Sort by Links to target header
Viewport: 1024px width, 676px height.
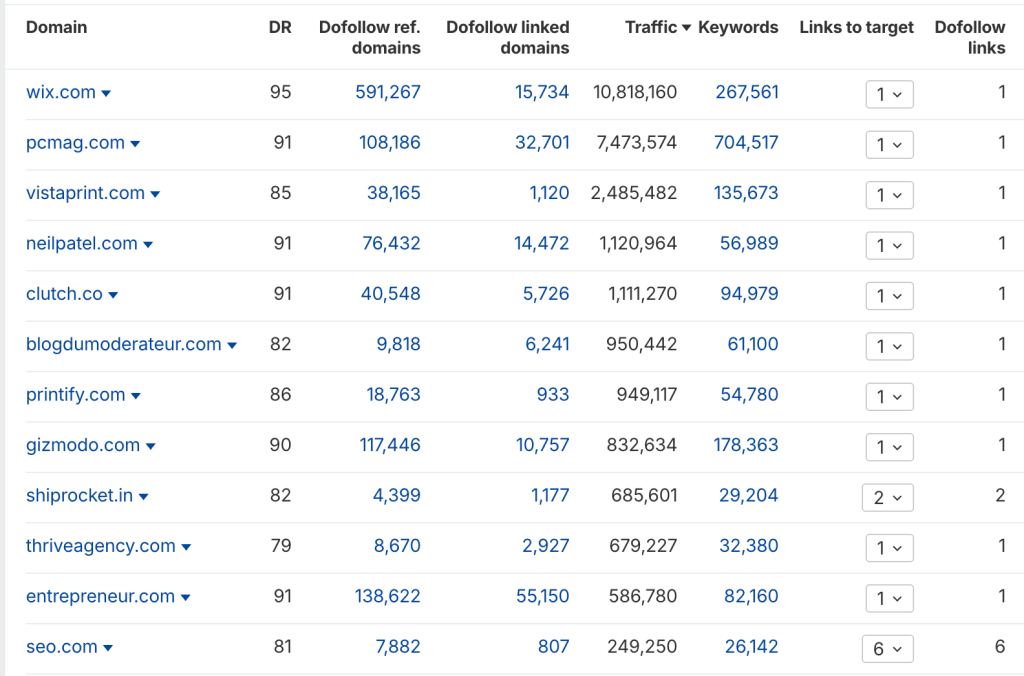(856, 27)
